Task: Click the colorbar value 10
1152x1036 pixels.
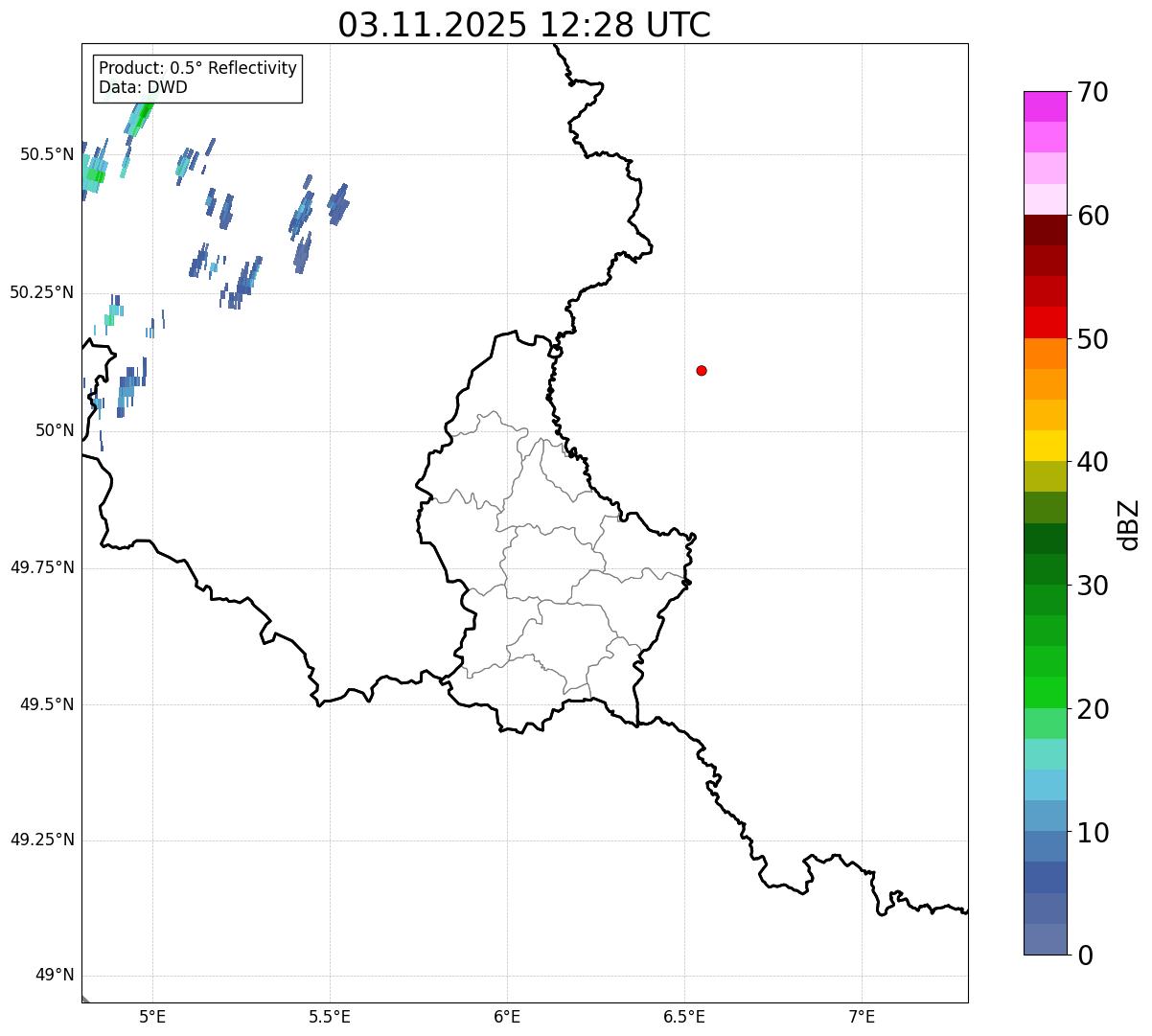Action: pos(1093,833)
